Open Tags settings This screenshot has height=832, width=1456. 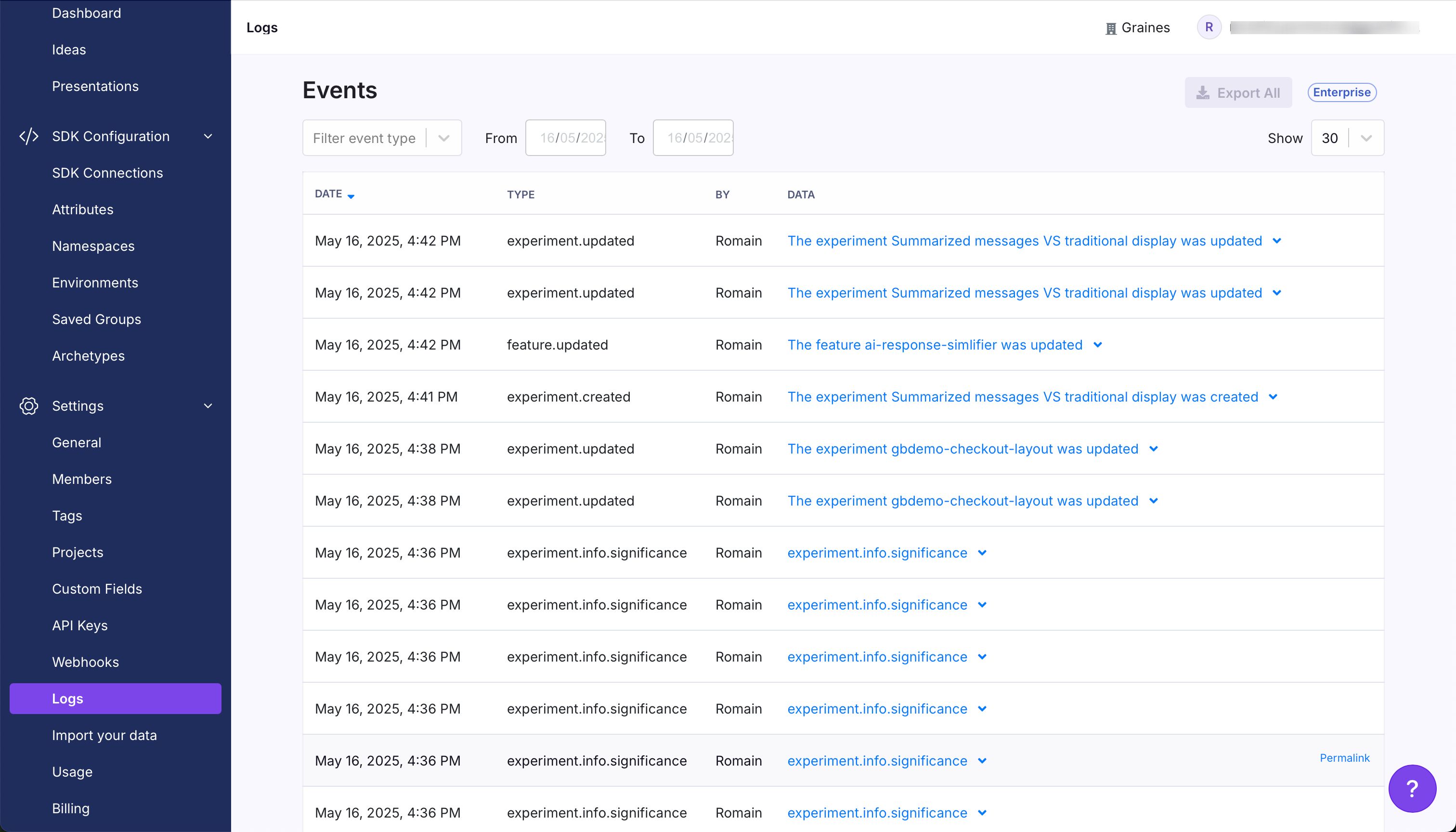pos(67,516)
